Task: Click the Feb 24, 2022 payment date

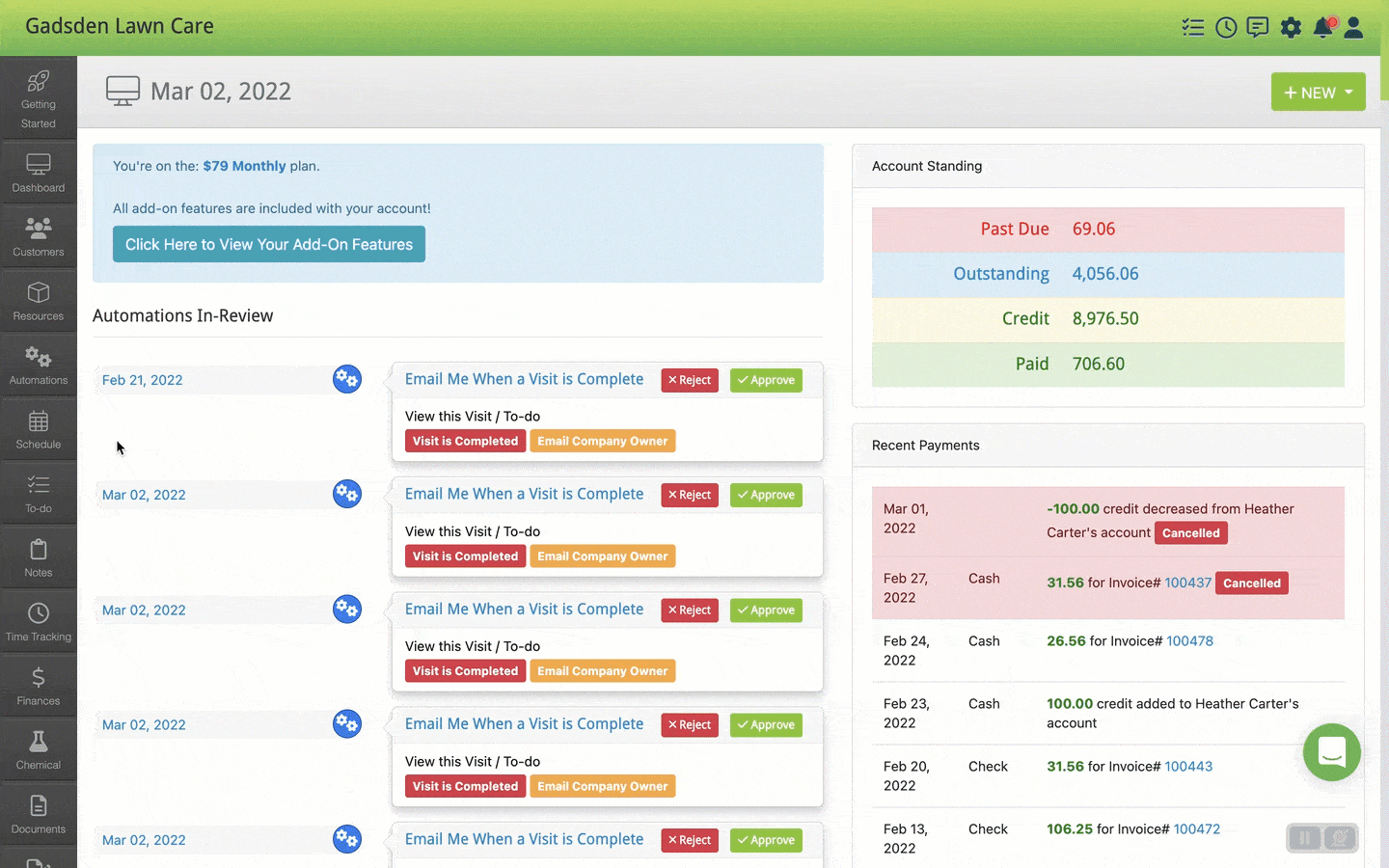Action: (x=907, y=650)
